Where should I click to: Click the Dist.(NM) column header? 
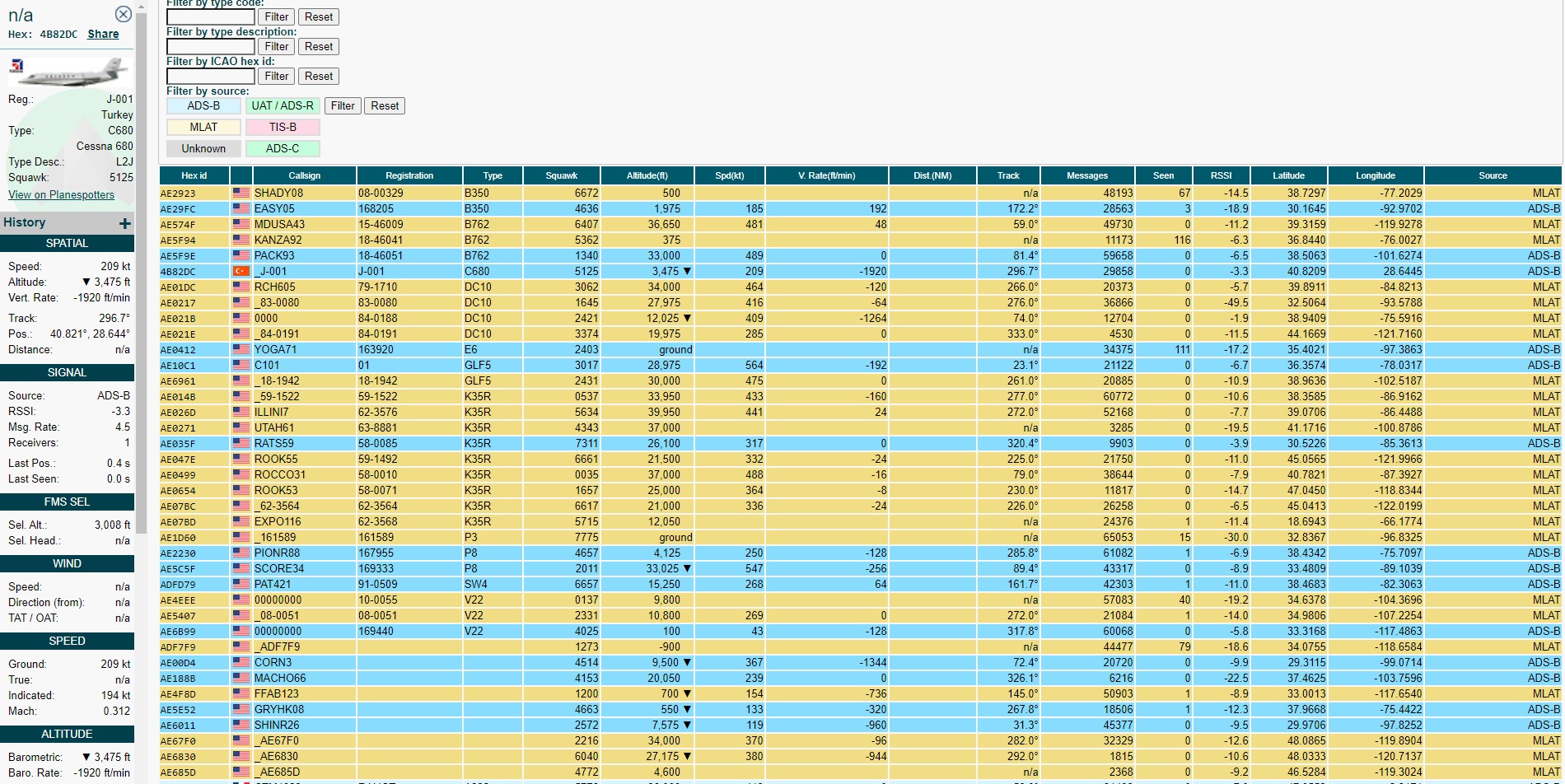932,175
